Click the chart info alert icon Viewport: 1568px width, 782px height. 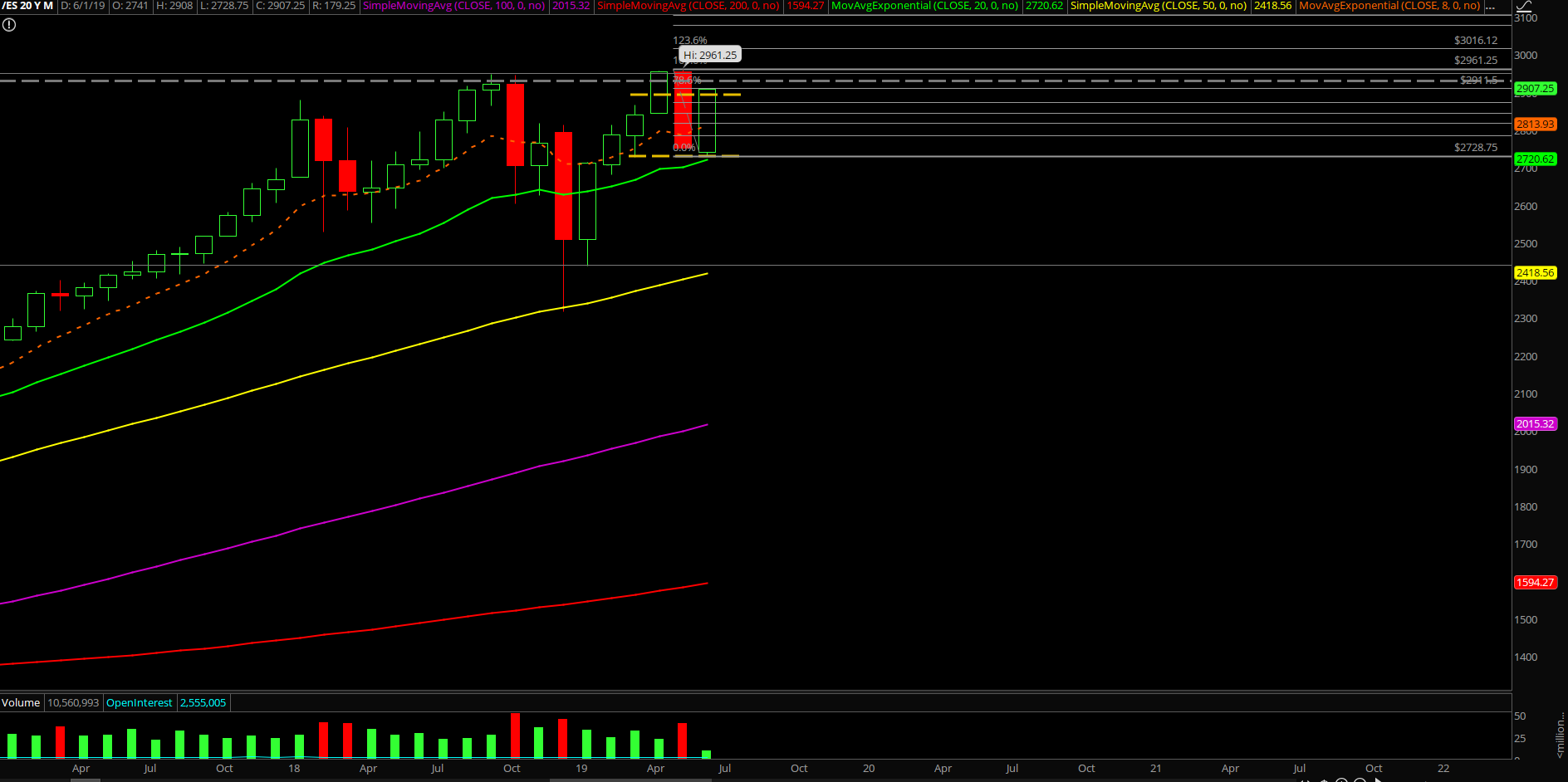(x=9, y=25)
